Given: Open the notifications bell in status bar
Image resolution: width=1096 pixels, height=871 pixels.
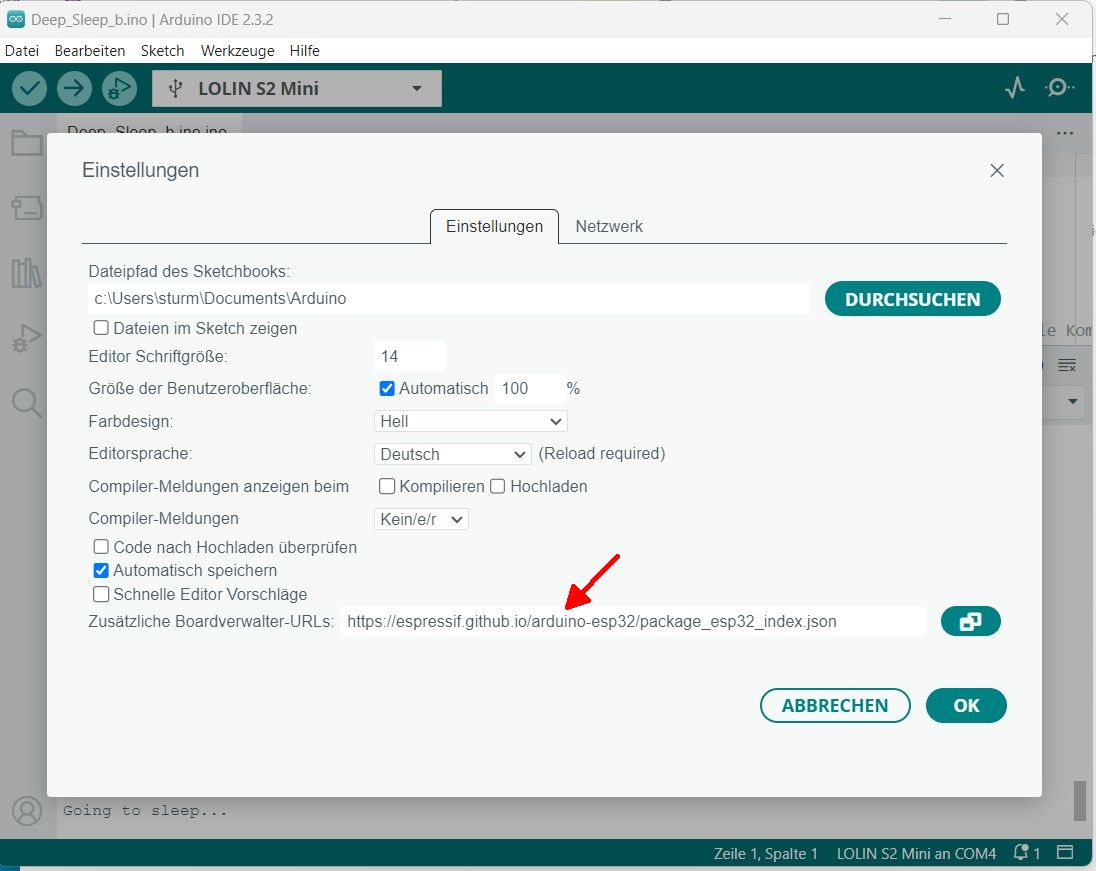Looking at the screenshot, I should [x=1021, y=853].
